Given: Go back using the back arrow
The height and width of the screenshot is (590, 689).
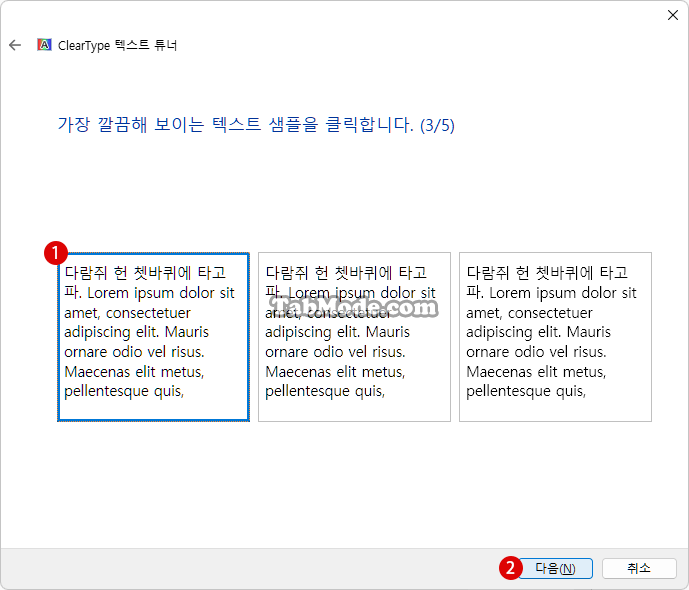Looking at the screenshot, I should pos(15,45).
